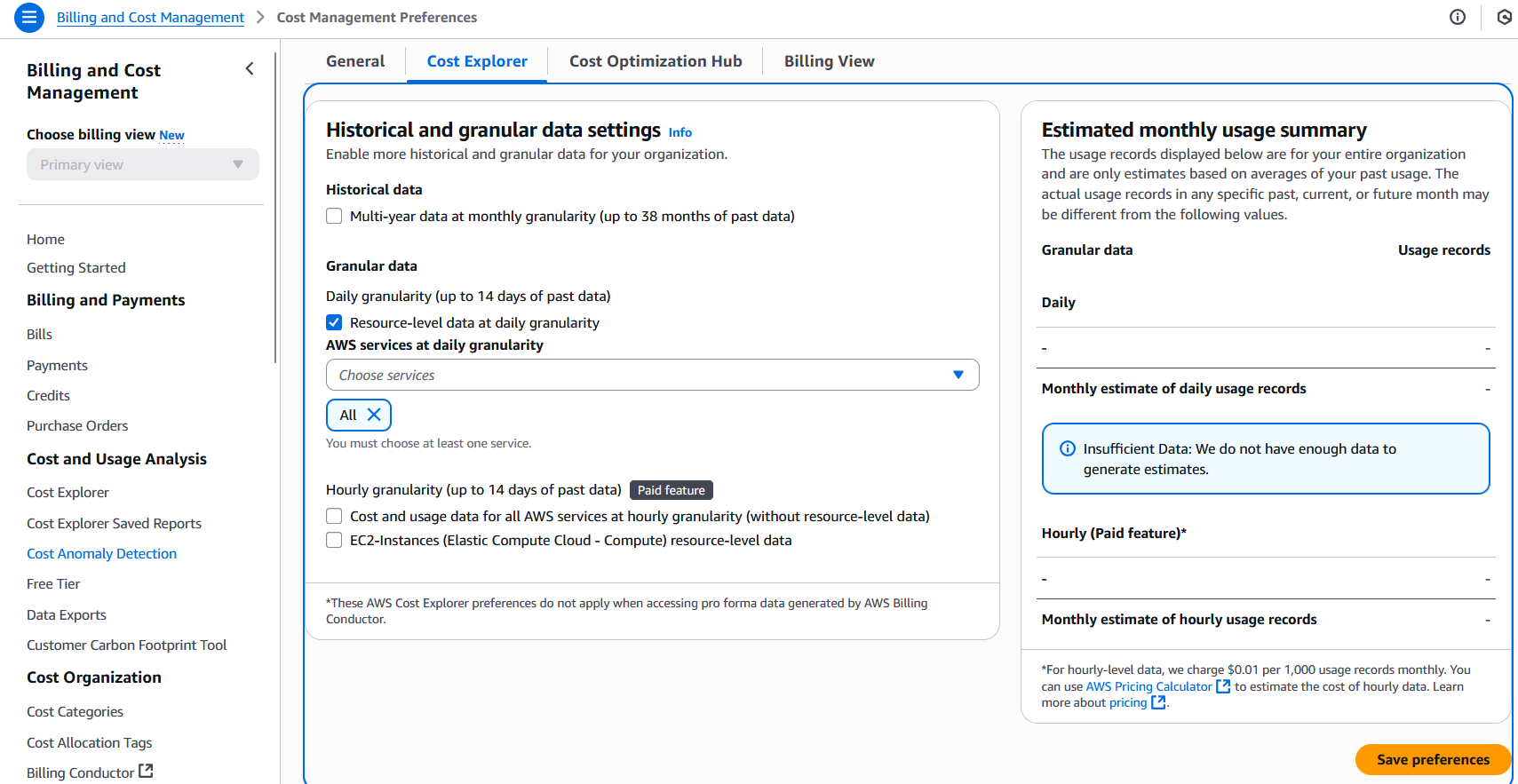This screenshot has width=1518, height=784.
Task: Open Free Tier in sidebar
Action: click(x=53, y=583)
